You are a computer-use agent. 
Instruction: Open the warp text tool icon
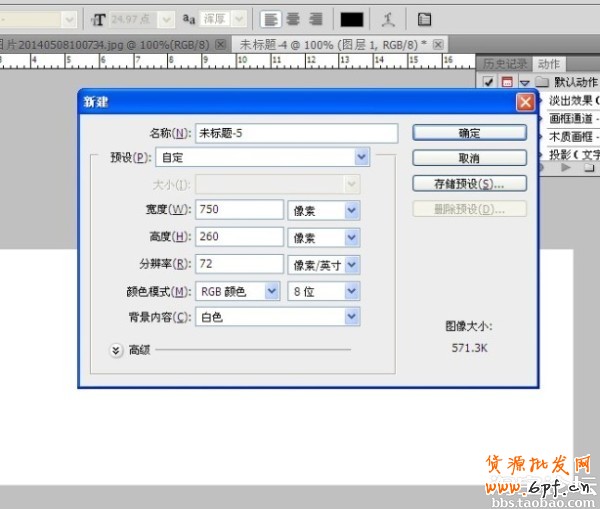click(x=388, y=19)
